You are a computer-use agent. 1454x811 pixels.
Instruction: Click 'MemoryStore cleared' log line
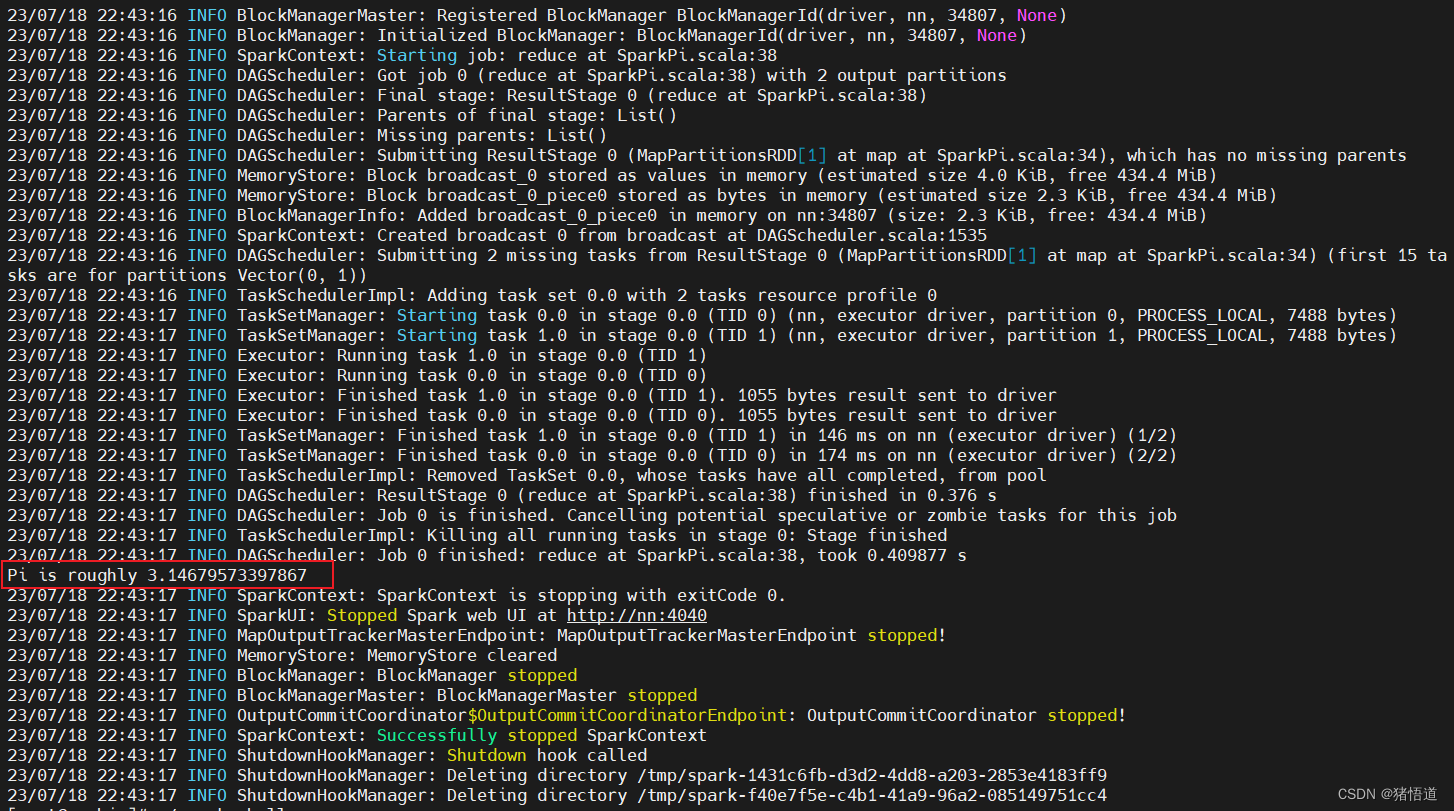pos(282,655)
